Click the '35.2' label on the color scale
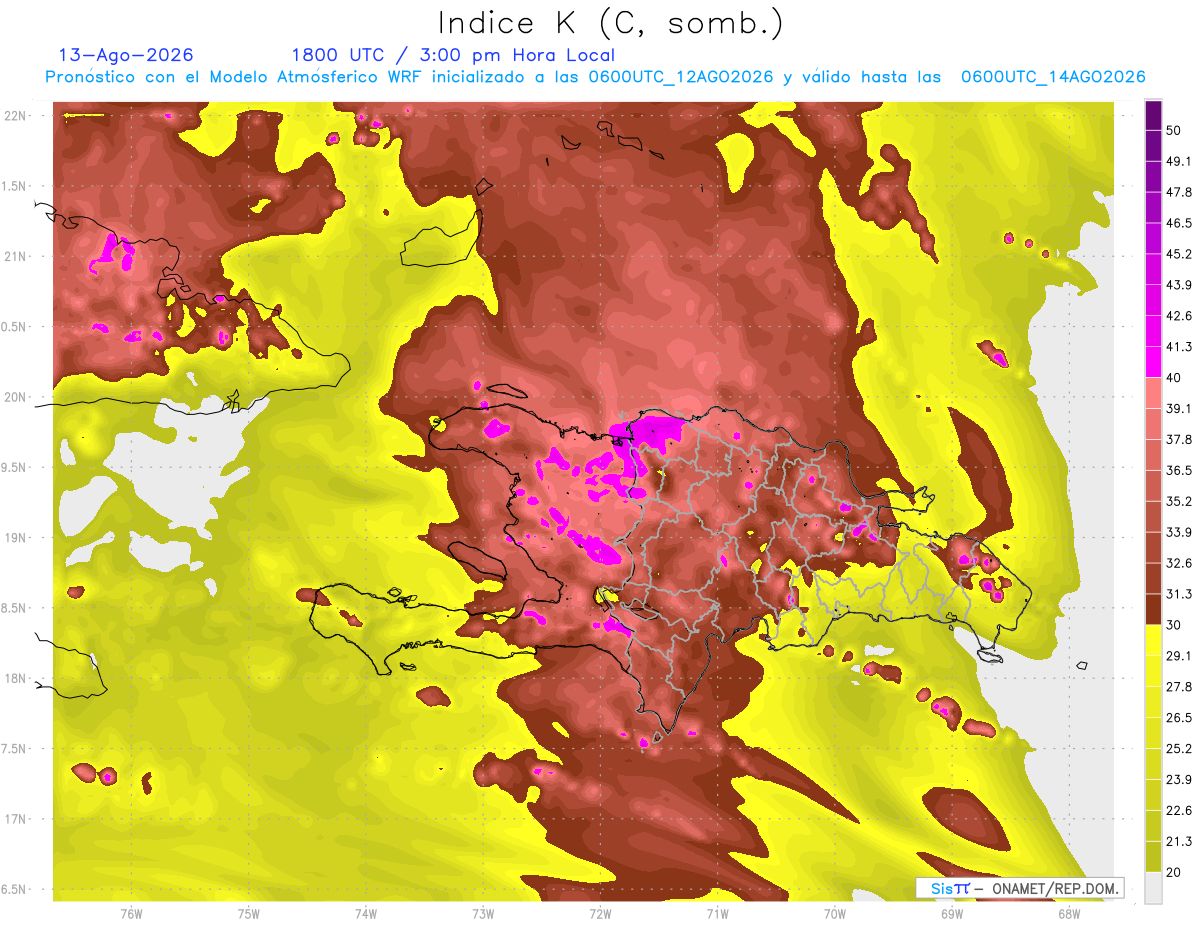Image resolution: width=1200 pixels, height=927 pixels. click(x=1179, y=501)
